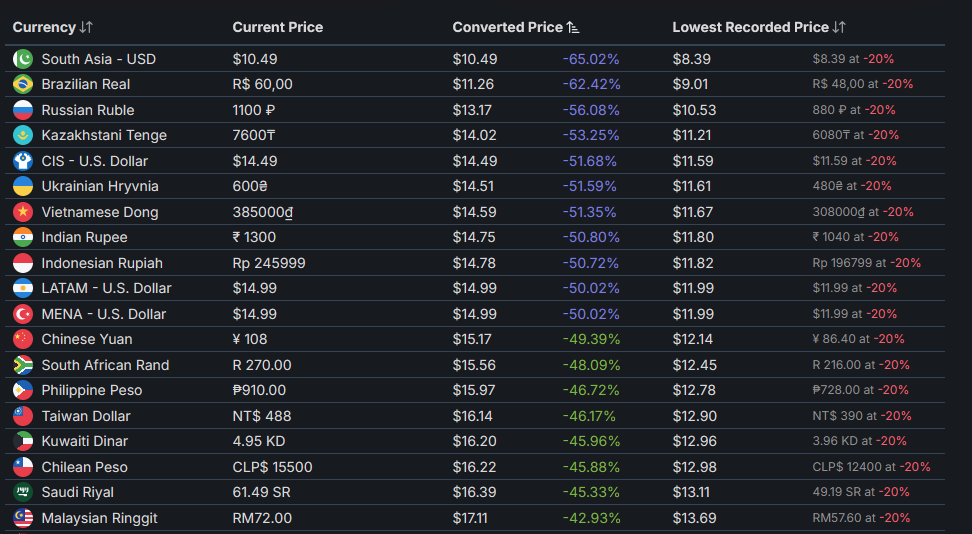Click the South African flag icon
972x534 pixels.
(23, 365)
